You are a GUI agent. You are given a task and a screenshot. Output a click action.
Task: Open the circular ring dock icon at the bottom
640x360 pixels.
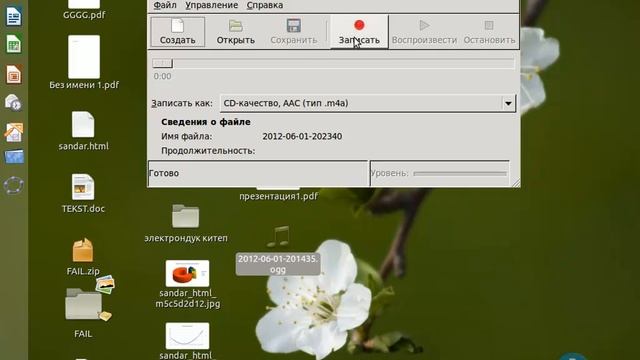coord(14,185)
